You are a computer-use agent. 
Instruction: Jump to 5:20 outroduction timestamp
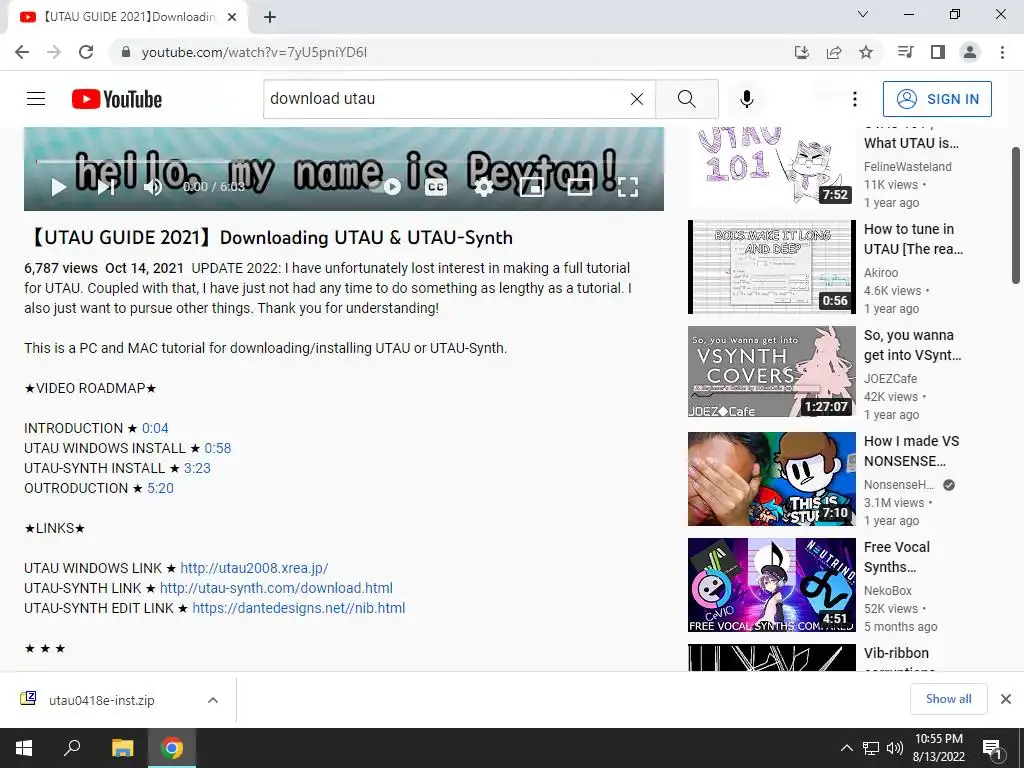point(161,488)
